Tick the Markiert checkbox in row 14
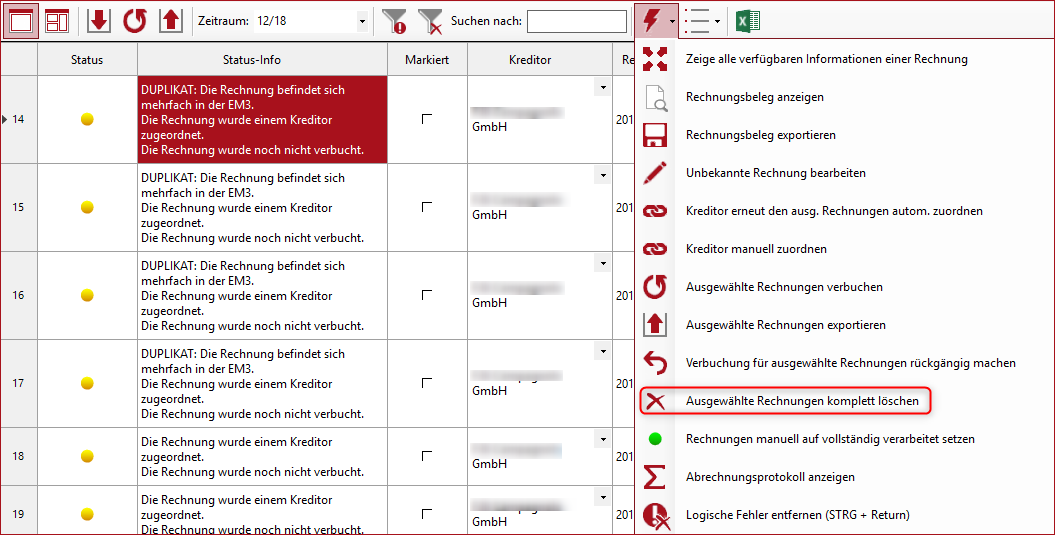This screenshot has width=1055, height=535. 427,119
